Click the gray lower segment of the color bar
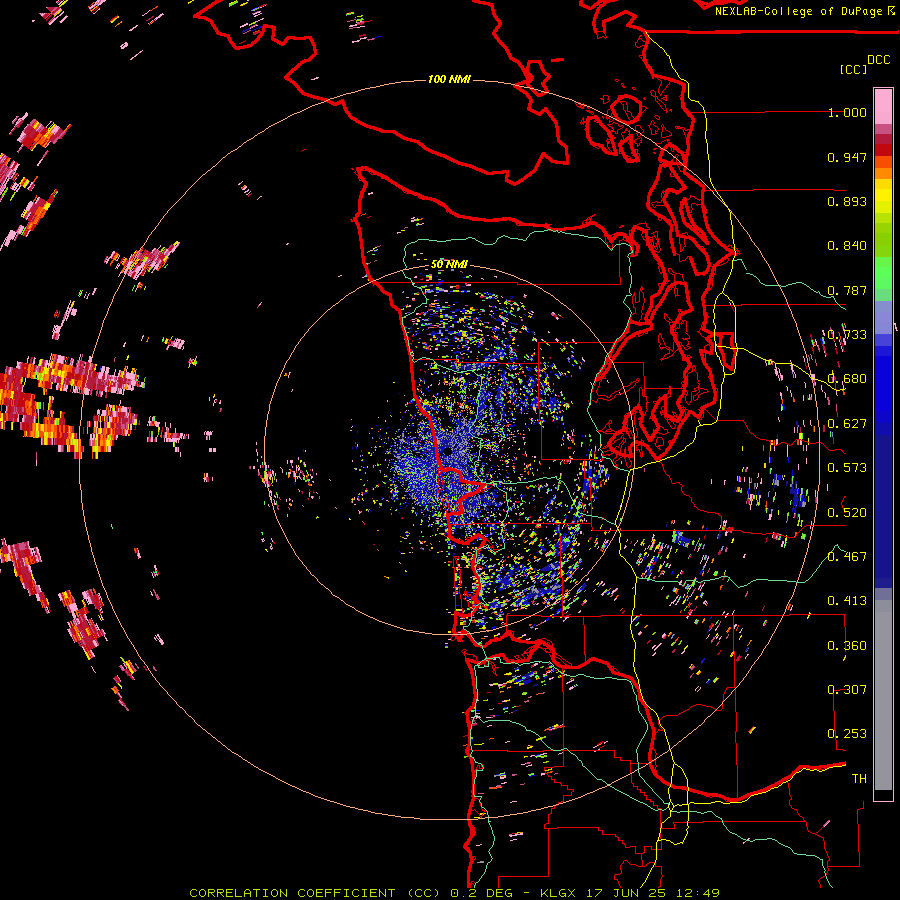The image size is (900, 900). 883,695
